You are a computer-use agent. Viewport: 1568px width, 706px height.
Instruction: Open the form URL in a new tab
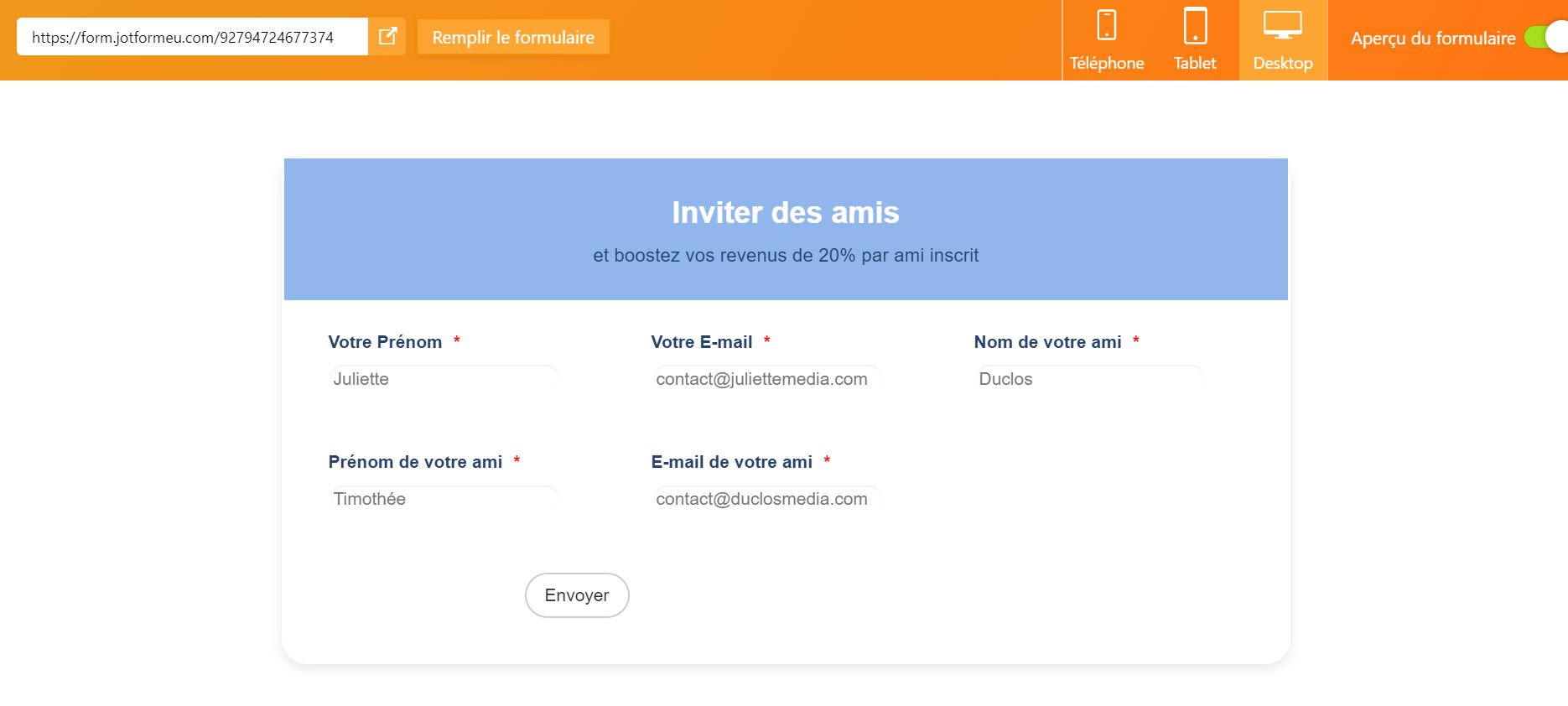(387, 37)
